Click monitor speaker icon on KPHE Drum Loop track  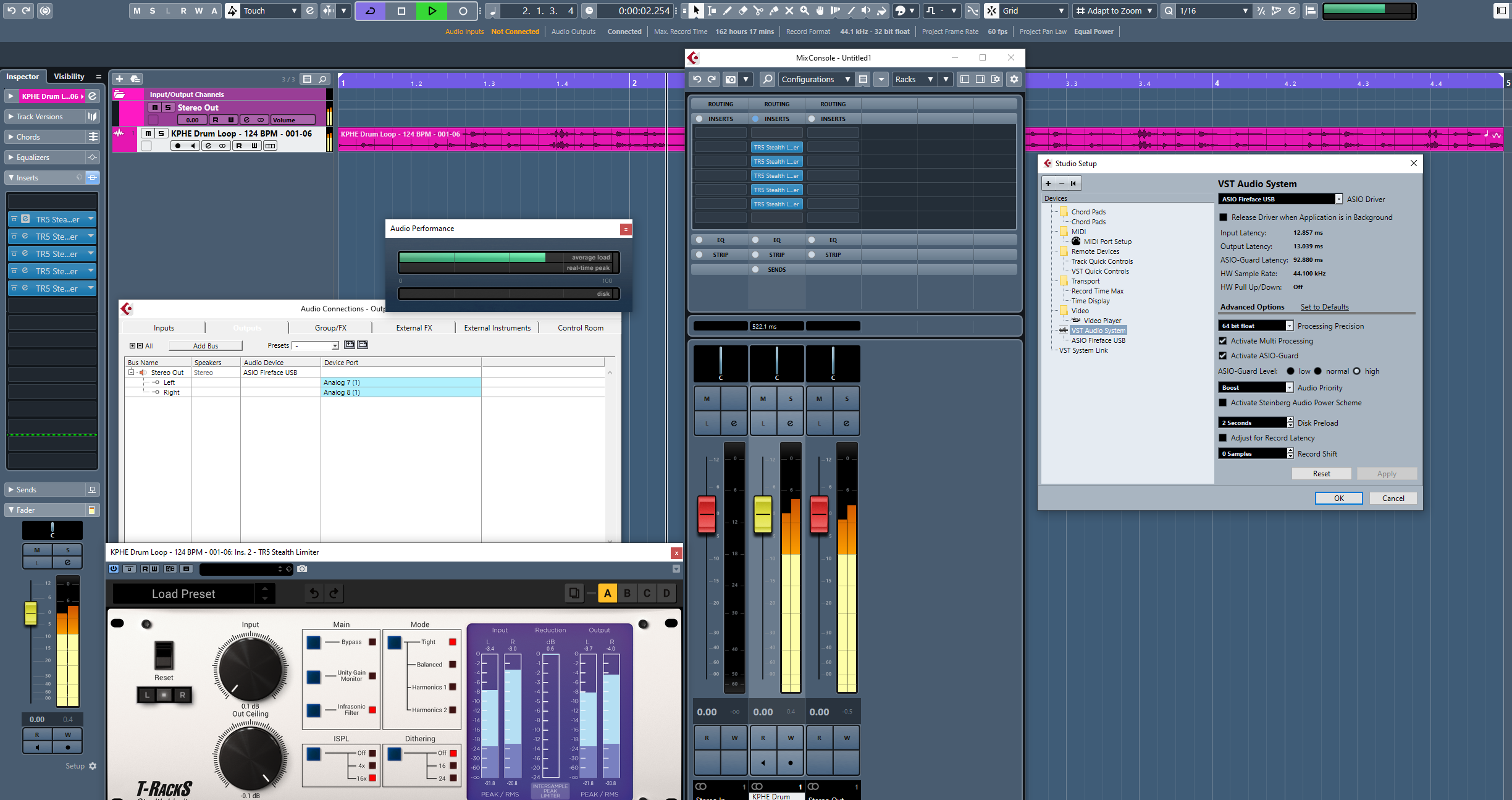tap(193, 146)
